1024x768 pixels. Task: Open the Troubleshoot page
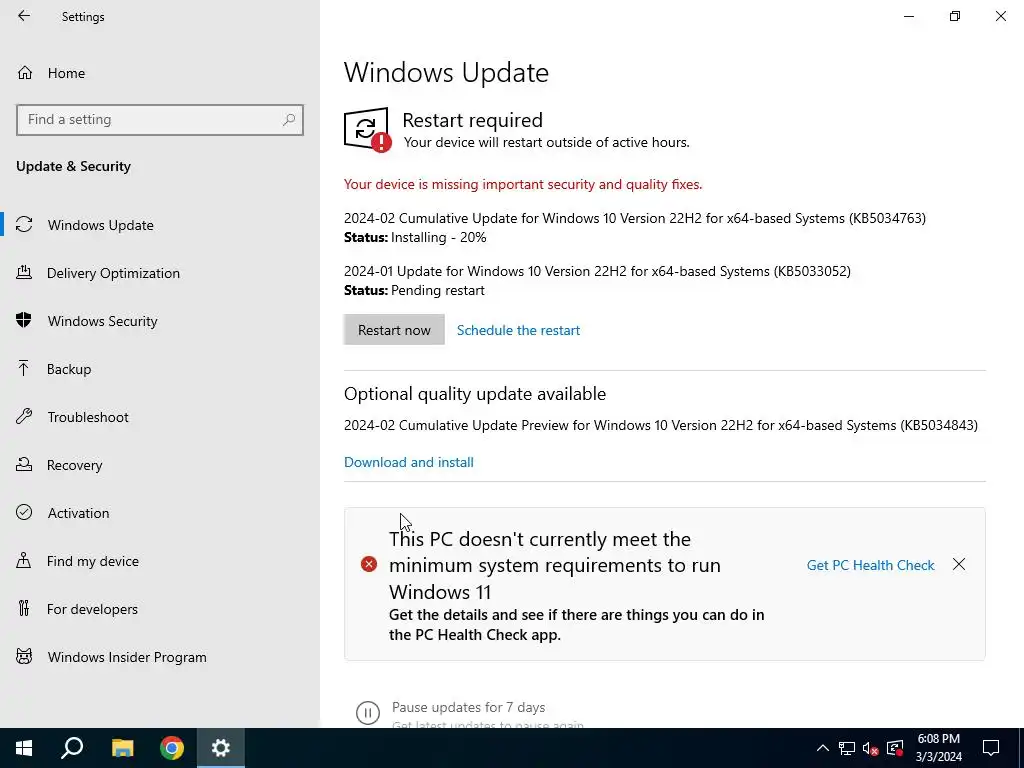tap(88, 417)
